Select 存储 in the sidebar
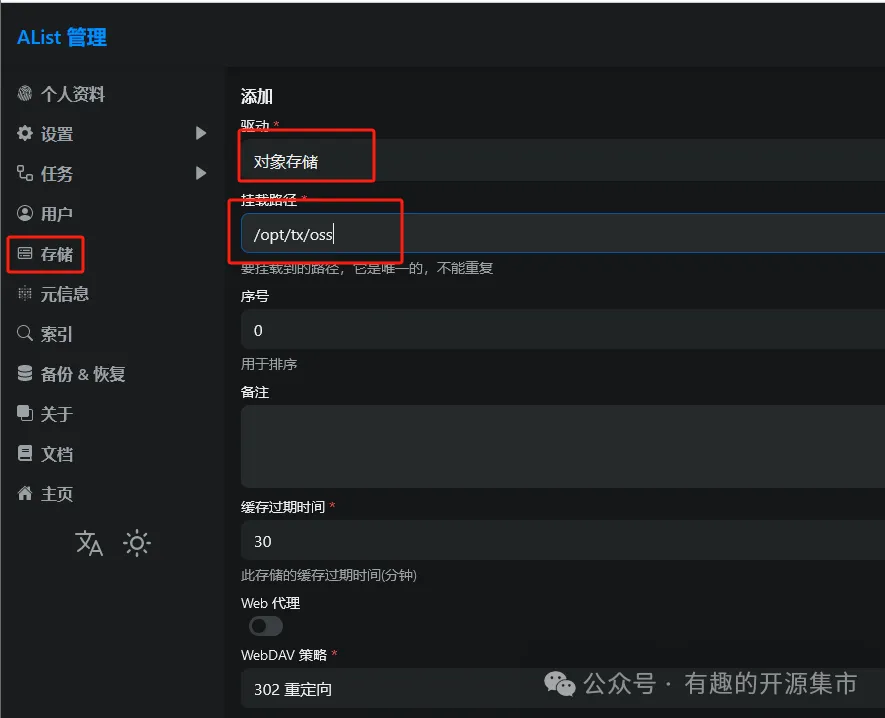 [x=56, y=254]
